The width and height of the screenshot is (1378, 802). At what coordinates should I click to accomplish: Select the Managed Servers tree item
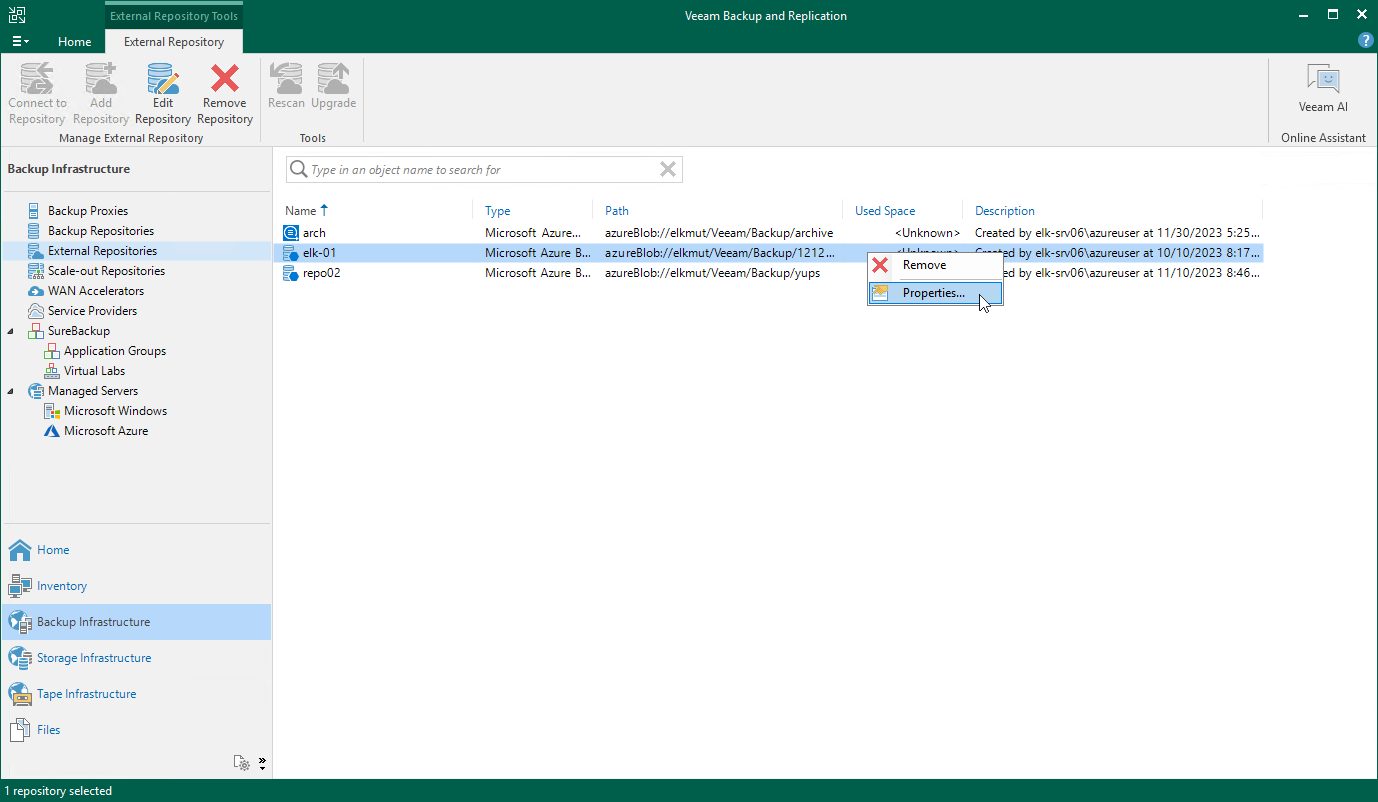[93, 391]
